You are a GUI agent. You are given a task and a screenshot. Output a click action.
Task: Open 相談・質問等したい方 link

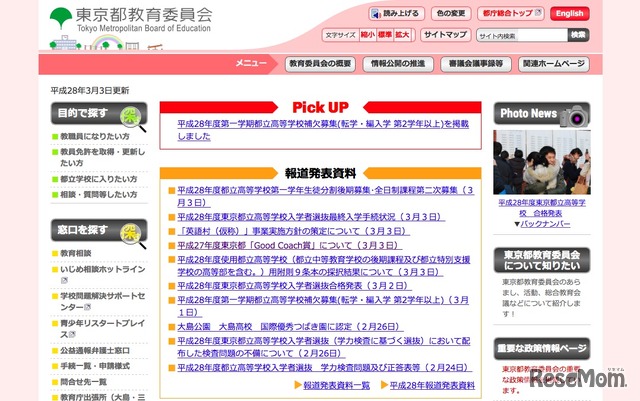tap(99, 194)
